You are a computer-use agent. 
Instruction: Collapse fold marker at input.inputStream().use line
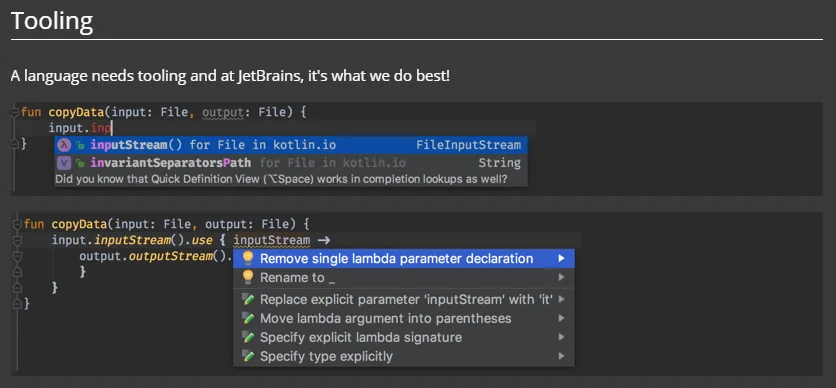[x=18, y=240]
